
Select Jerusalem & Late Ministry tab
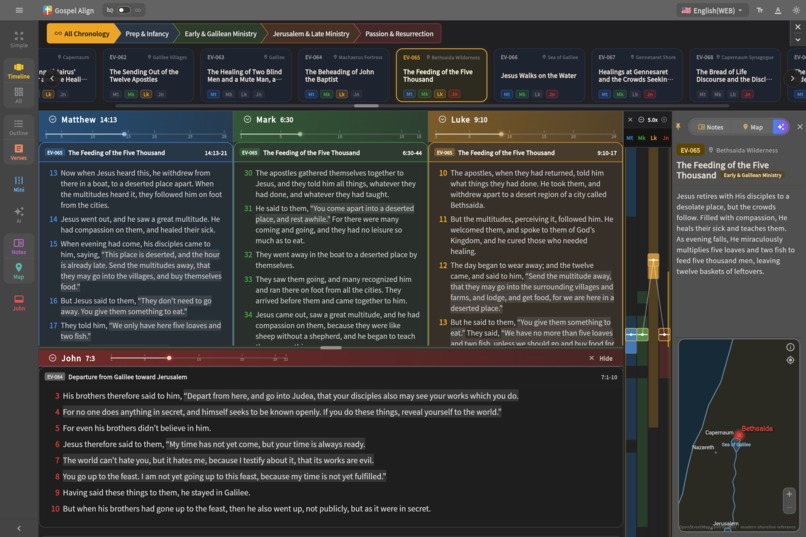[x=311, y=33]
